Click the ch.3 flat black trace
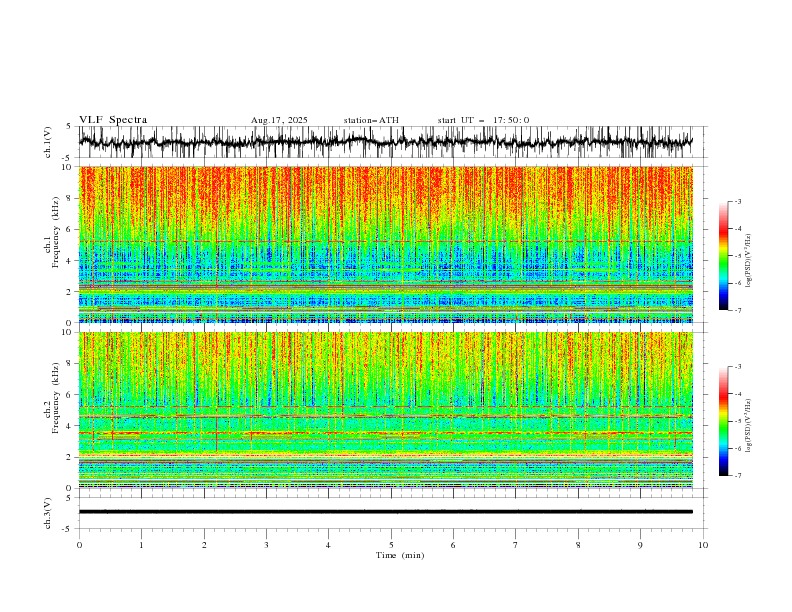This screenshot has width=792, height=612. [x=386, y=512]
